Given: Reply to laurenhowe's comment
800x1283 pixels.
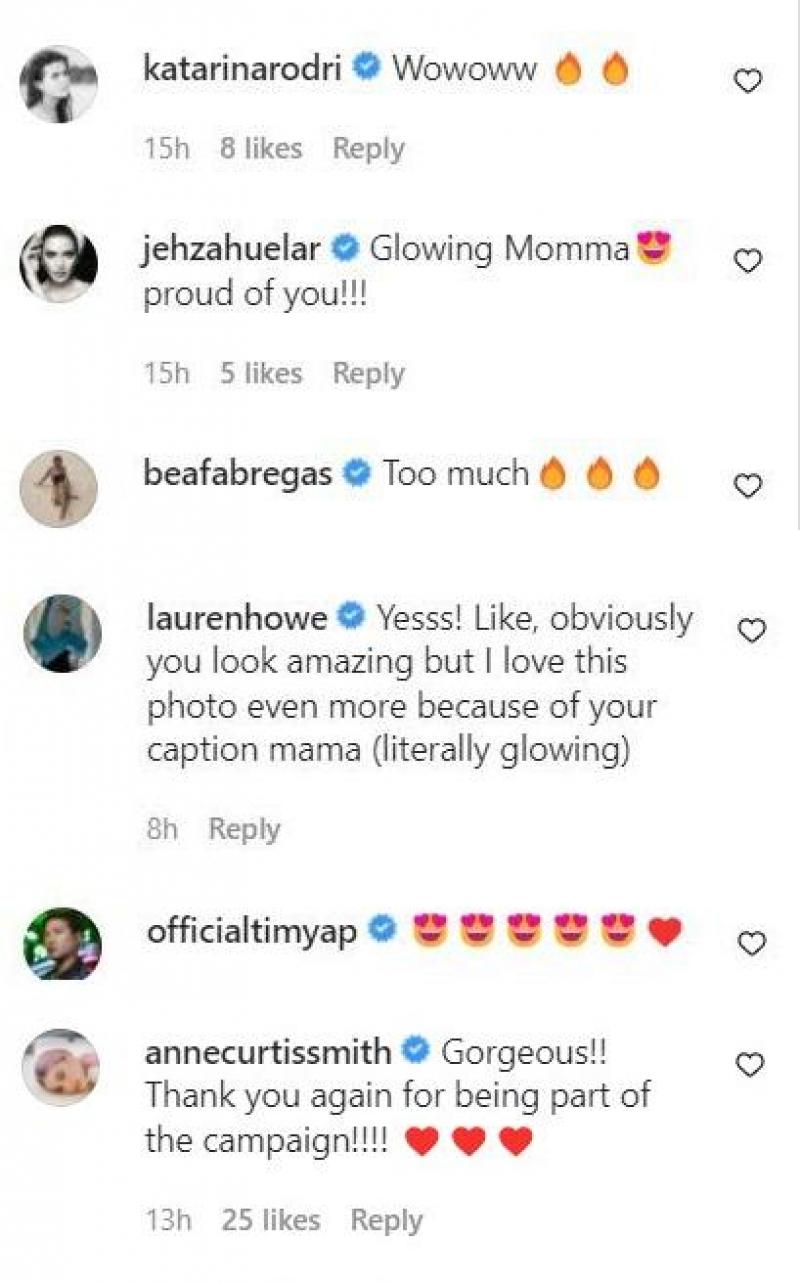Looking at the screenshot, I should [x=244, y=829].
